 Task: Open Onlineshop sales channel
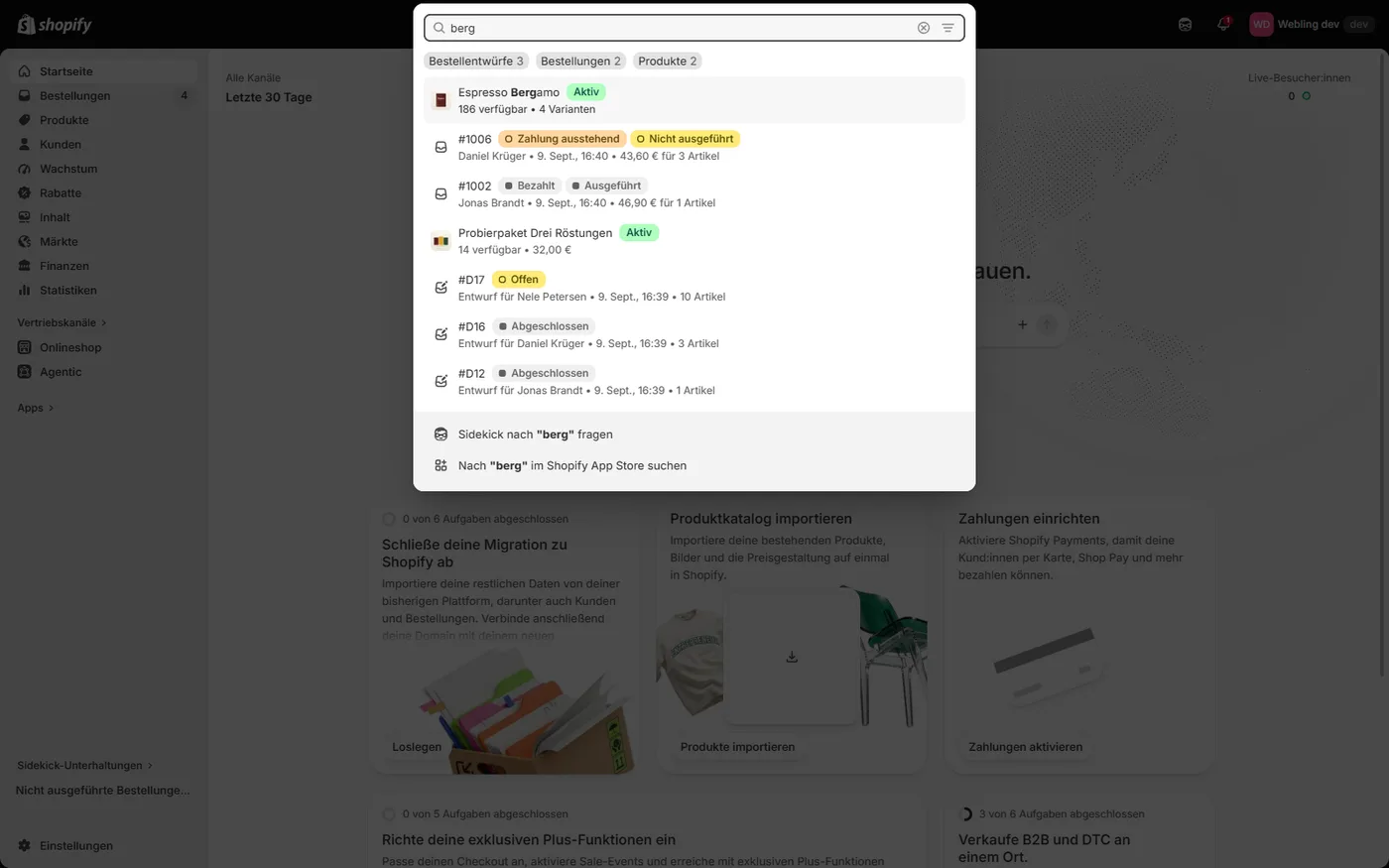(103, 348)
